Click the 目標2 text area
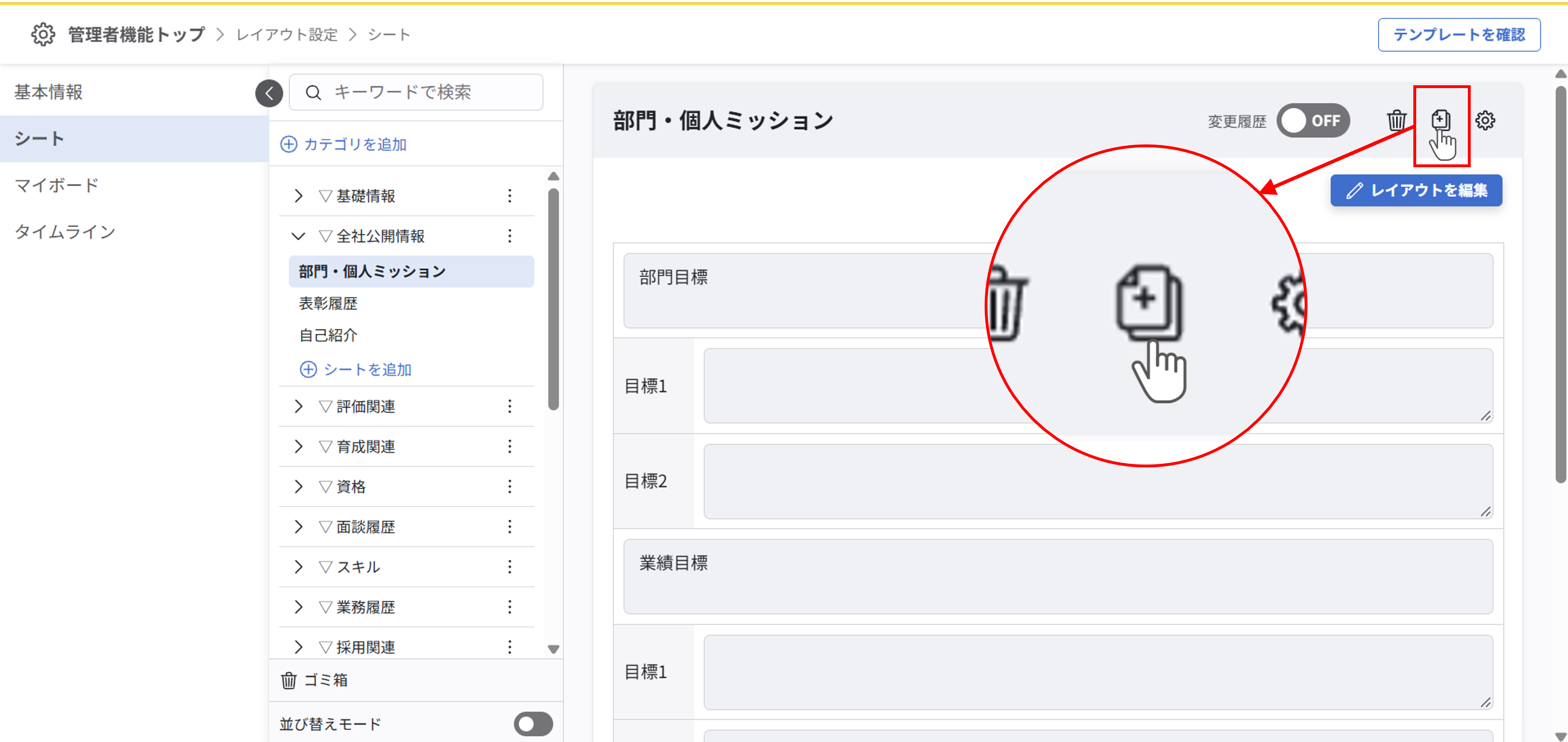Image resolution: width=1568 pixels, height=742 pixels. point(1098,481)
